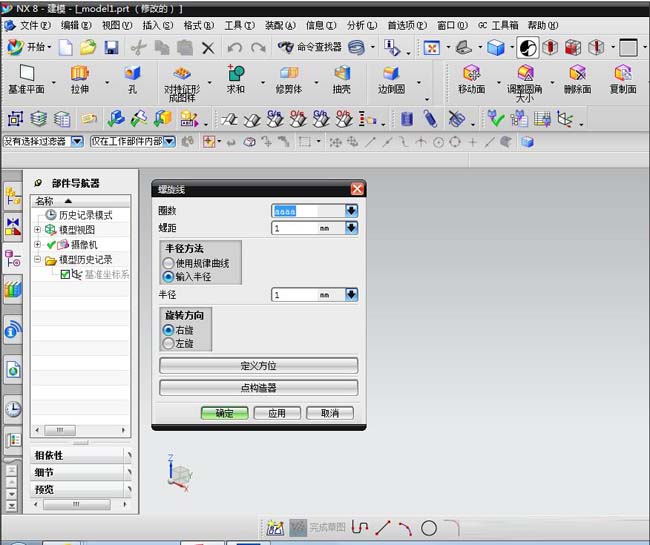Select the Trim Body (修剪体) tool
650x545 pixels.
tap(289, 79)
